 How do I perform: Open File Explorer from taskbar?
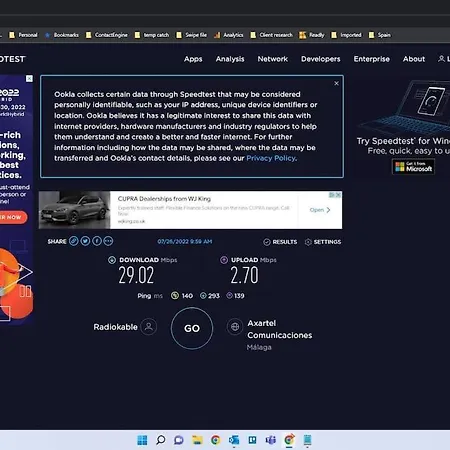click(197, 440)
